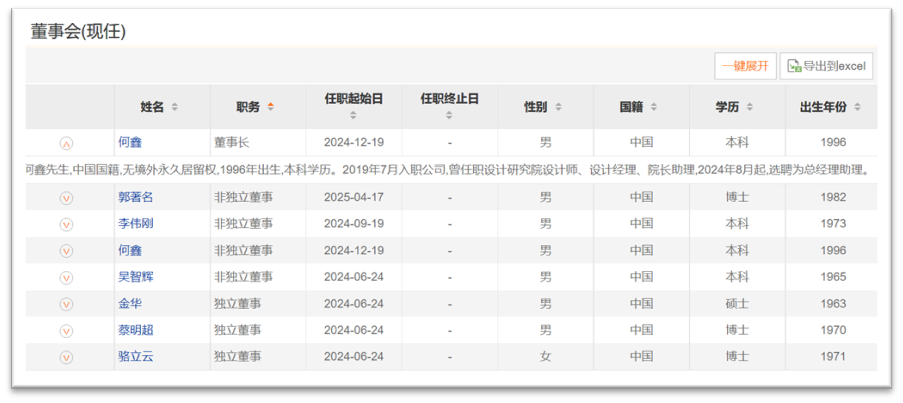Viewport: 903px width, 403px height.
Task: Click 硕士 in the 金华 row
Action: coord(737,303)
